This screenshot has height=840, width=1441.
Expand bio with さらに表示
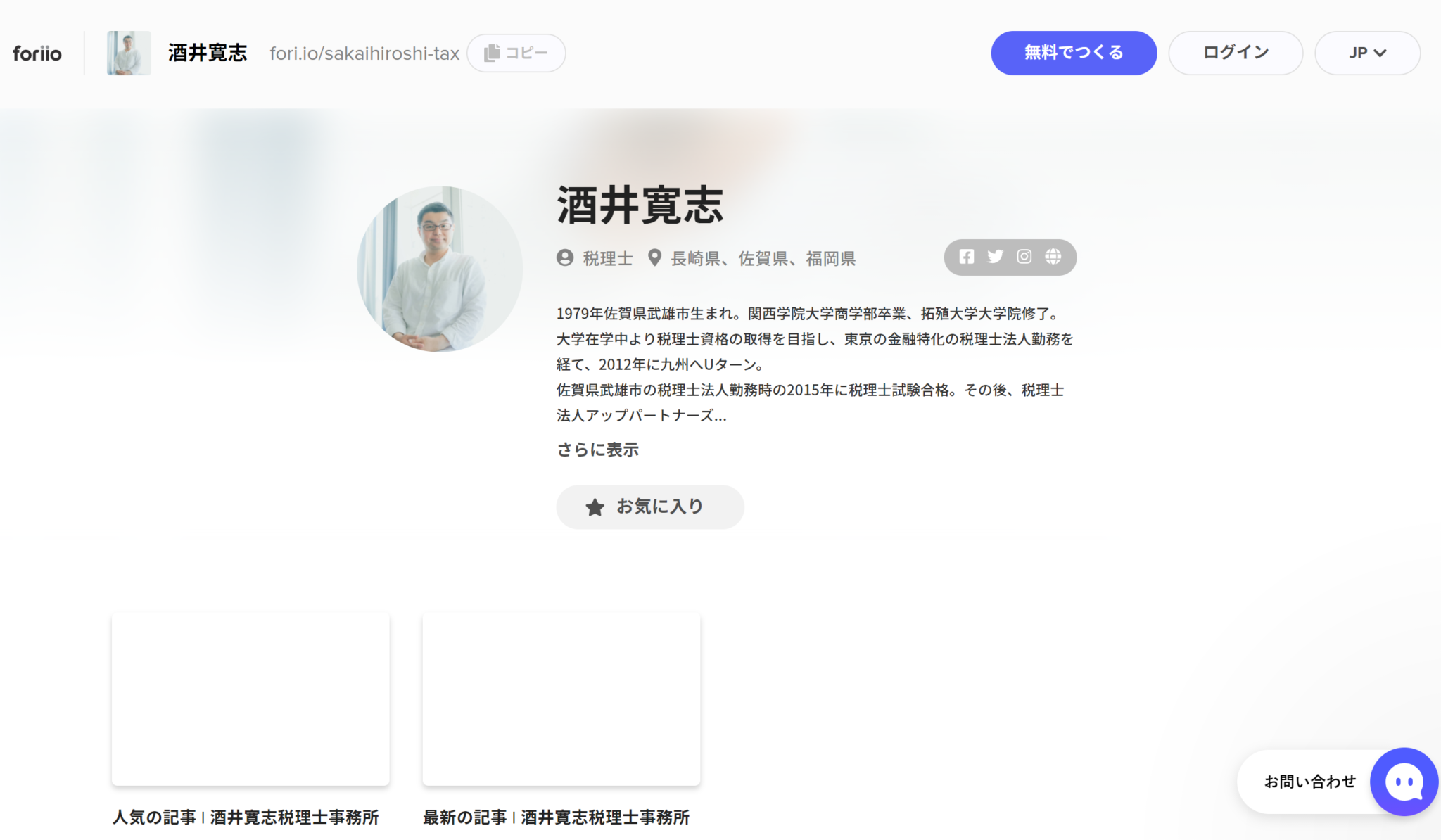click(597, 450)
